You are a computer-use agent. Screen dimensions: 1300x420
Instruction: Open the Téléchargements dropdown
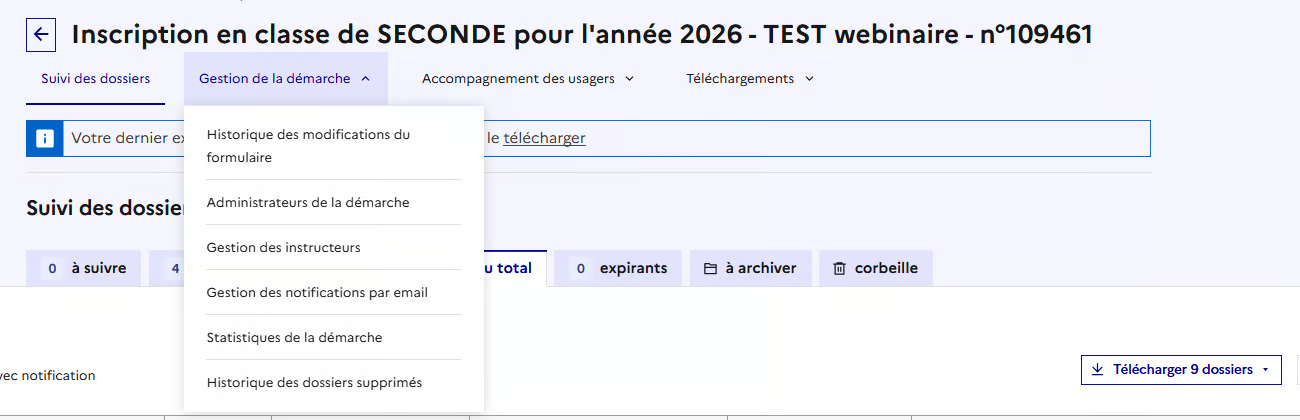pyautogui.click(x=750, y=79)
